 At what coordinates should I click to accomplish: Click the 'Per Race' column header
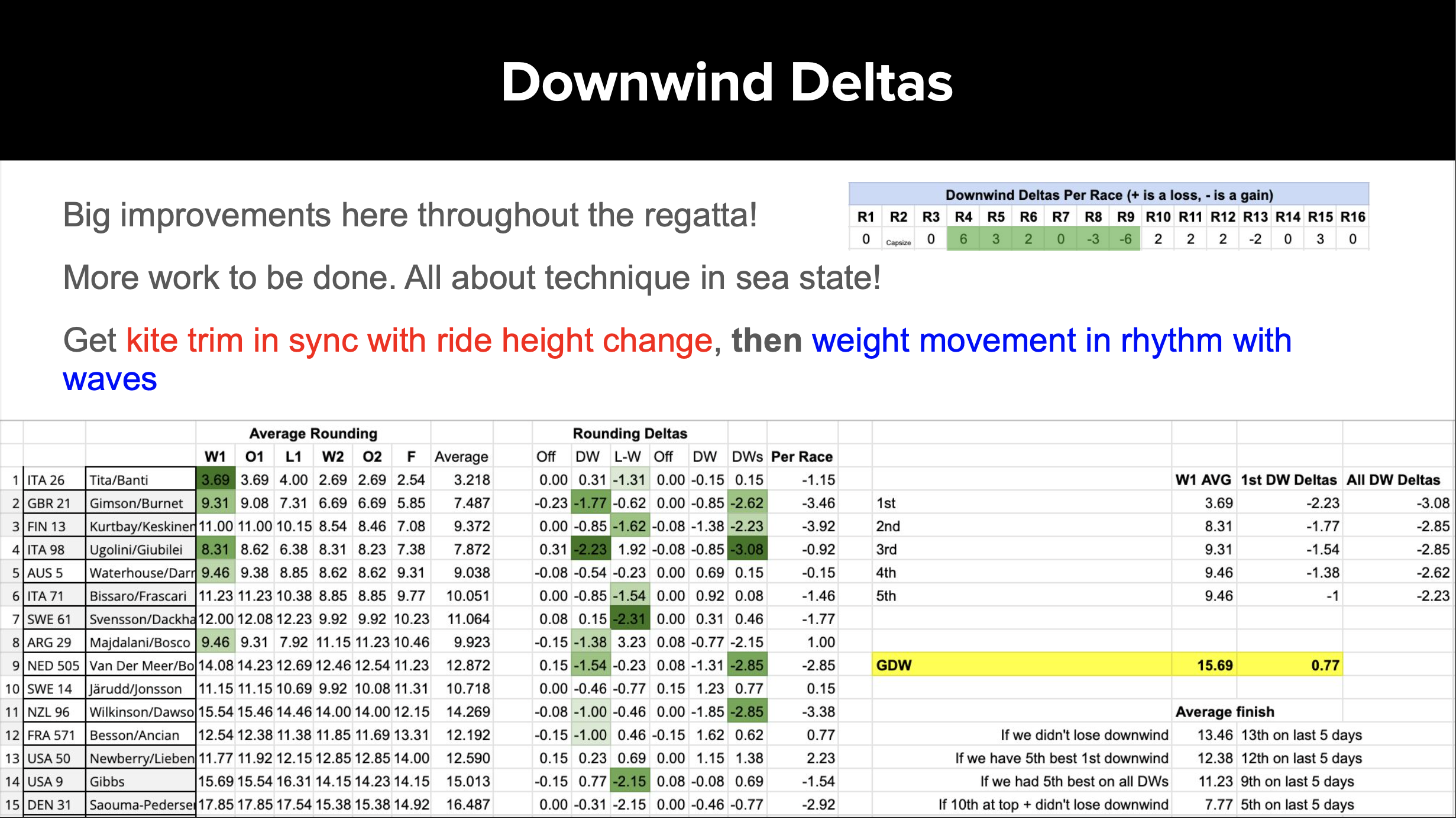click(x=802, y=456)
